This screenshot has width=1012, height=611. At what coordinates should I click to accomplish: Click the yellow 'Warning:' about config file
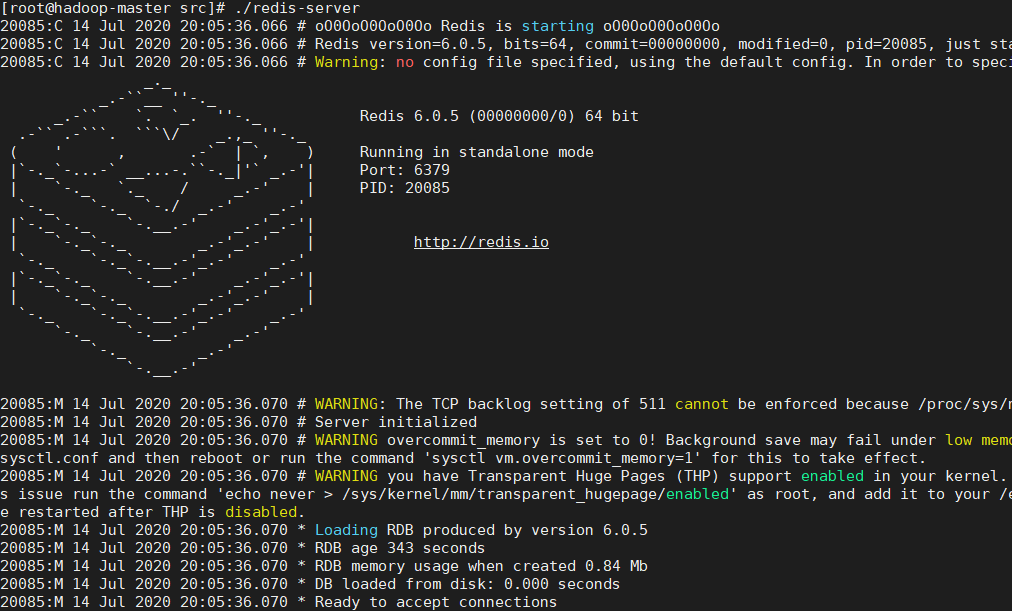[350, 62]
